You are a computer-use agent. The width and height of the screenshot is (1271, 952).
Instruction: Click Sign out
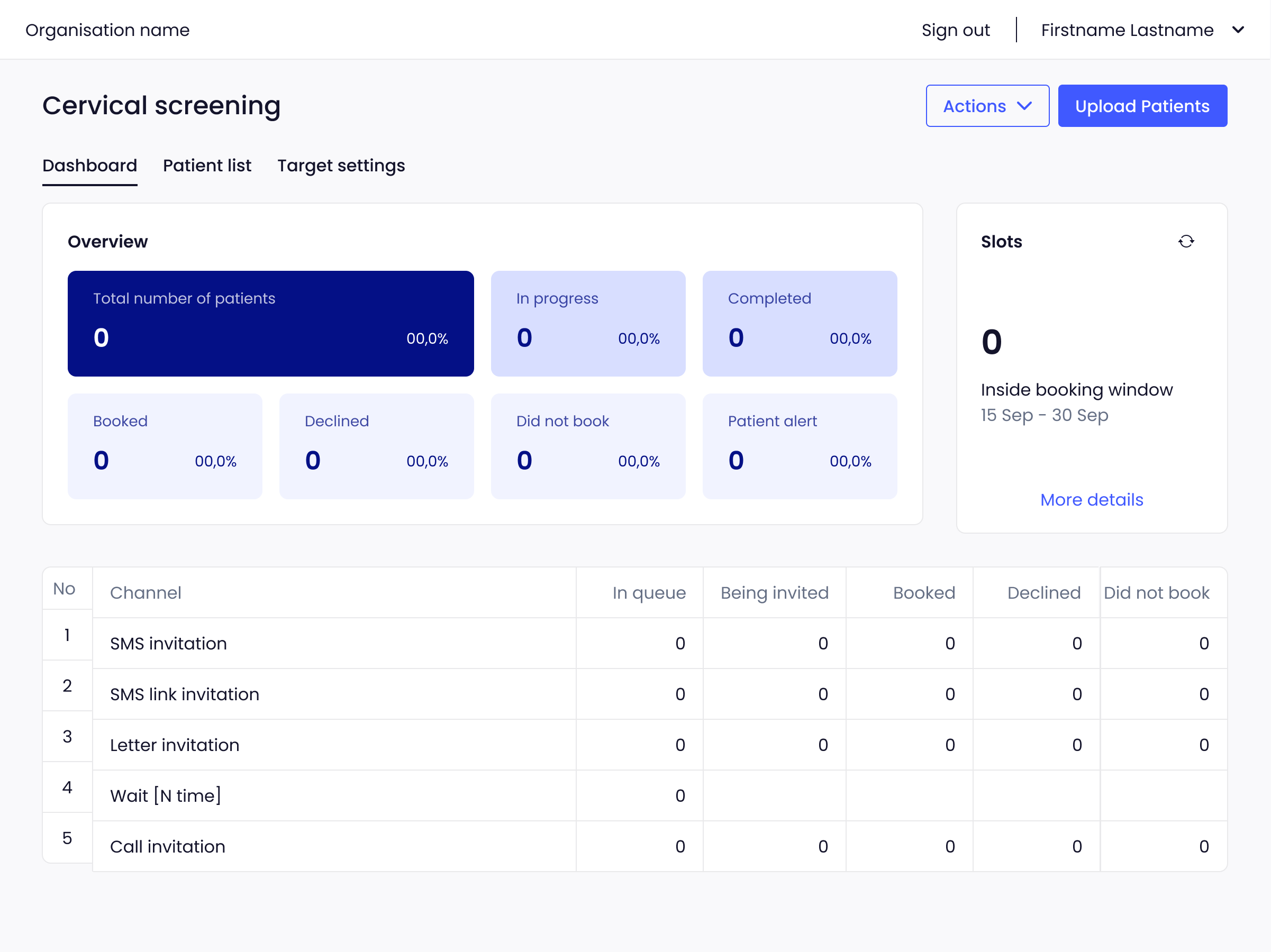[x=955, y=30]
